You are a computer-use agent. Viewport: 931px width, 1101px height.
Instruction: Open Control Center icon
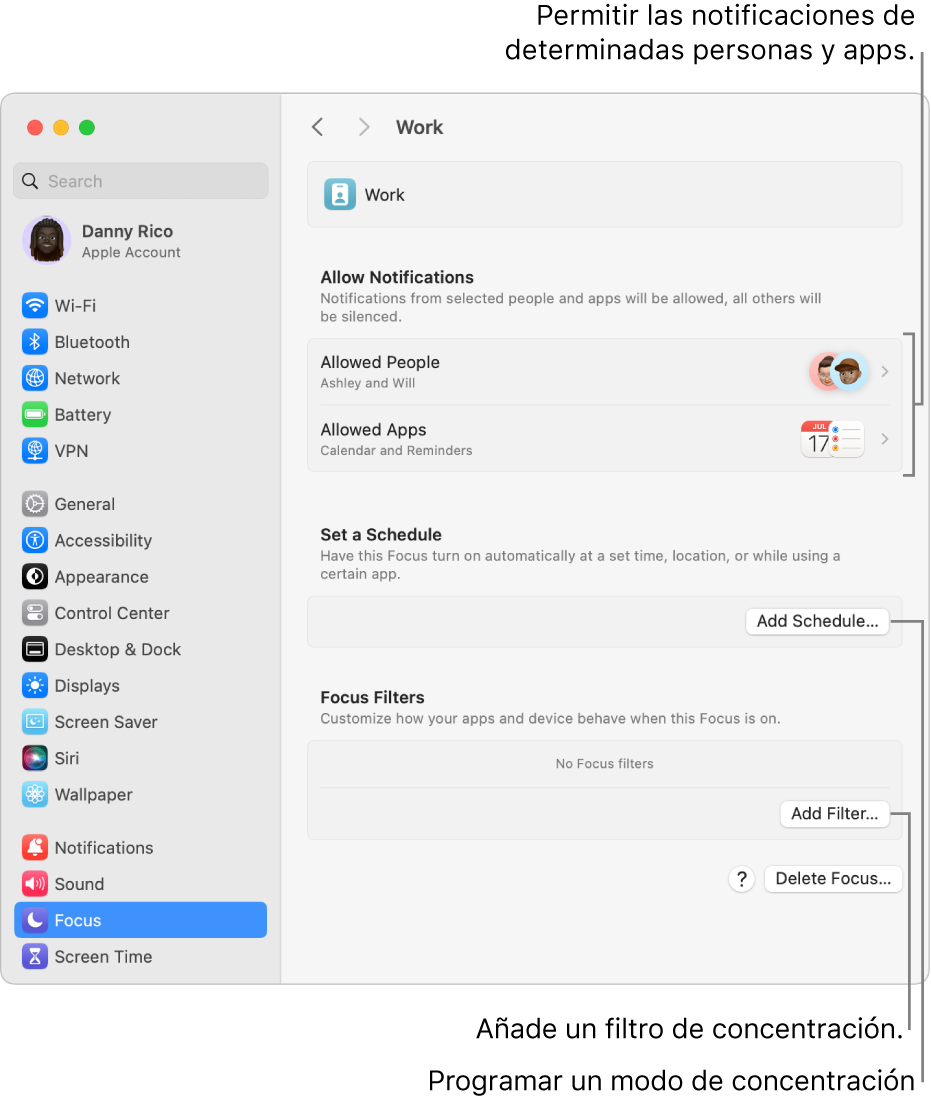click(x=34, y=613)
